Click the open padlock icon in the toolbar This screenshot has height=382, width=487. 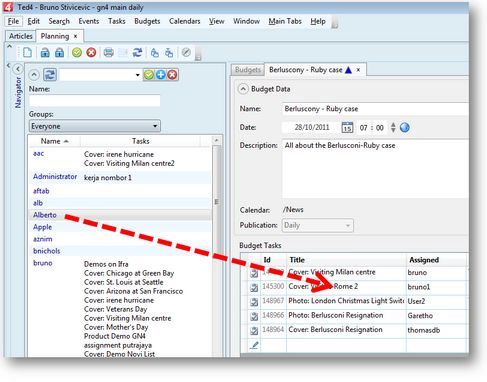tap(45, 53)
